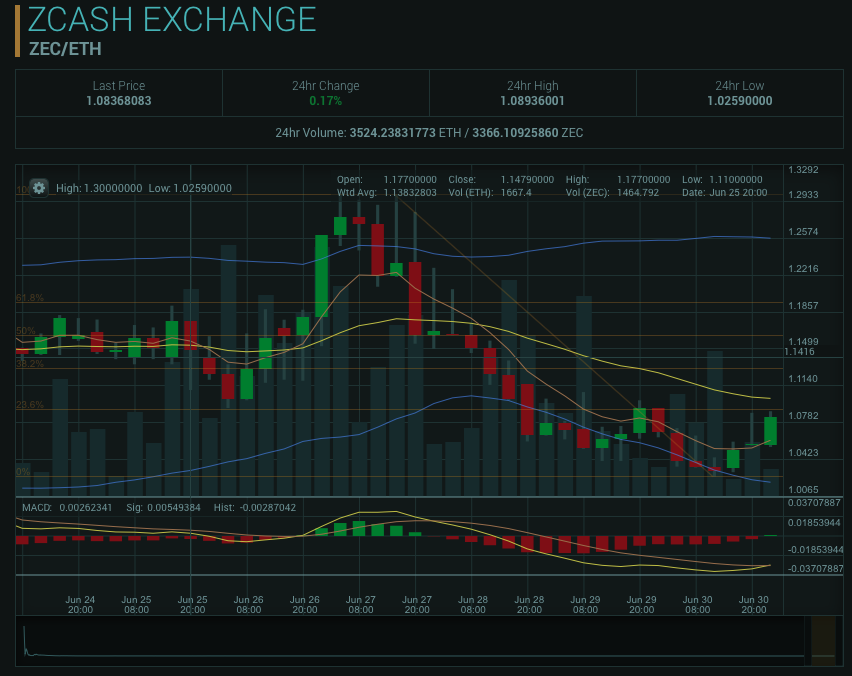This screenshot has height=676, width=852.
Task: Click the Jun 24 20:00 time axis label
Action: [80, 604]
